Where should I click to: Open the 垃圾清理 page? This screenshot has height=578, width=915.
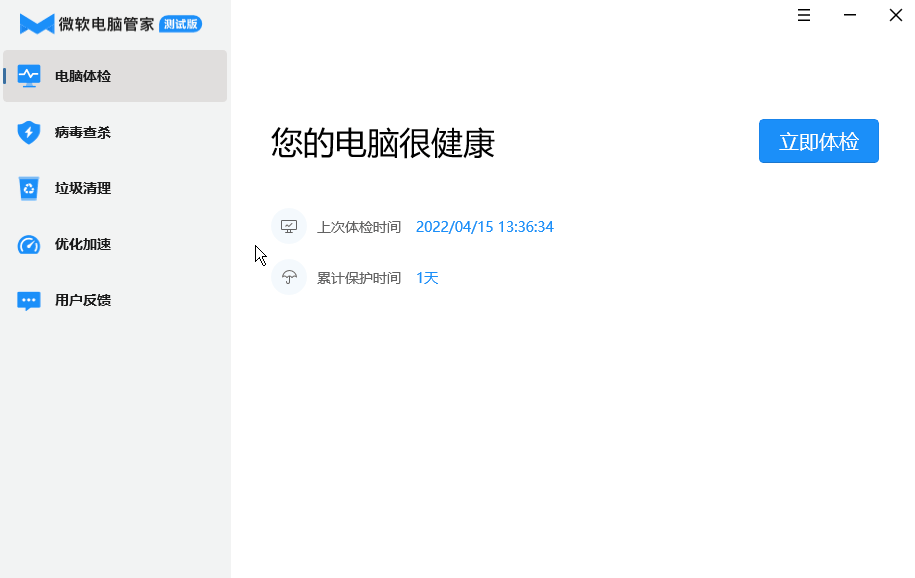pos(85,187)
